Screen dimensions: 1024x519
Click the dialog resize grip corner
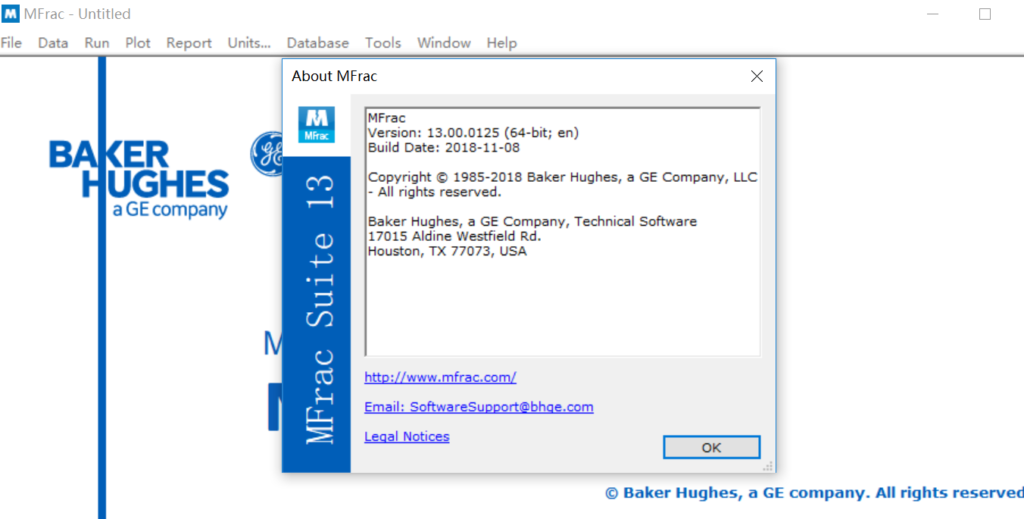coord(768,465)
